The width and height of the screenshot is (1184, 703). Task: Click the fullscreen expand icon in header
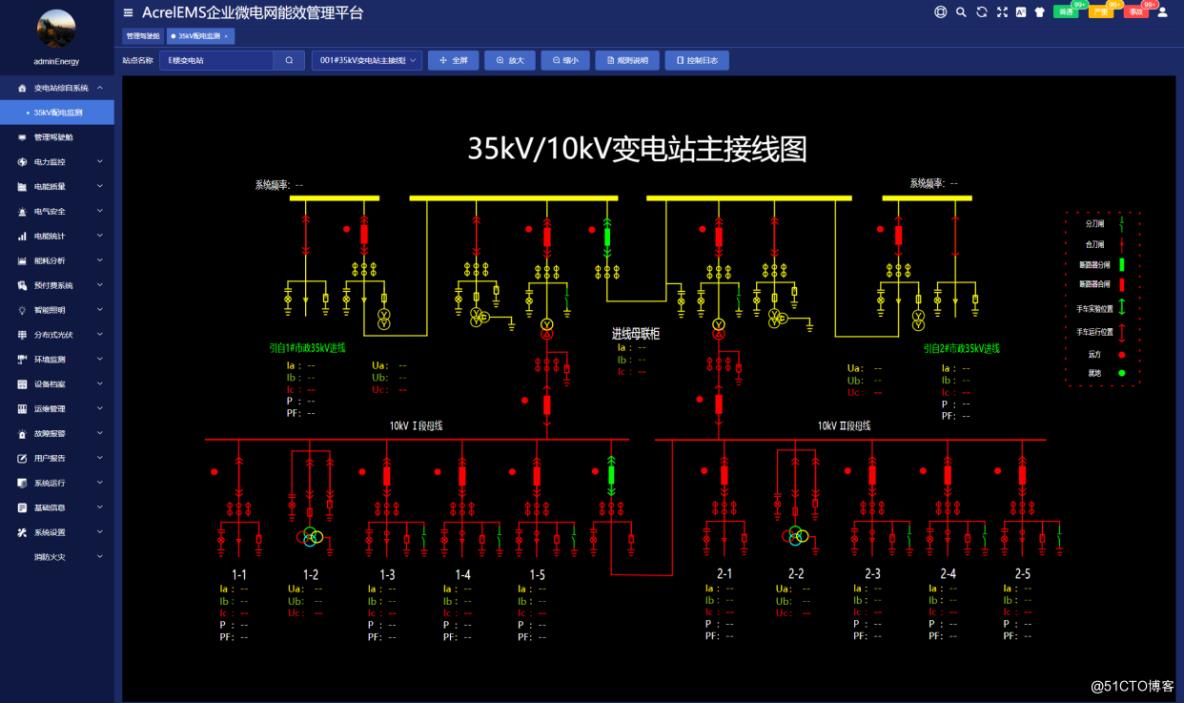[x=1002, y=12]
